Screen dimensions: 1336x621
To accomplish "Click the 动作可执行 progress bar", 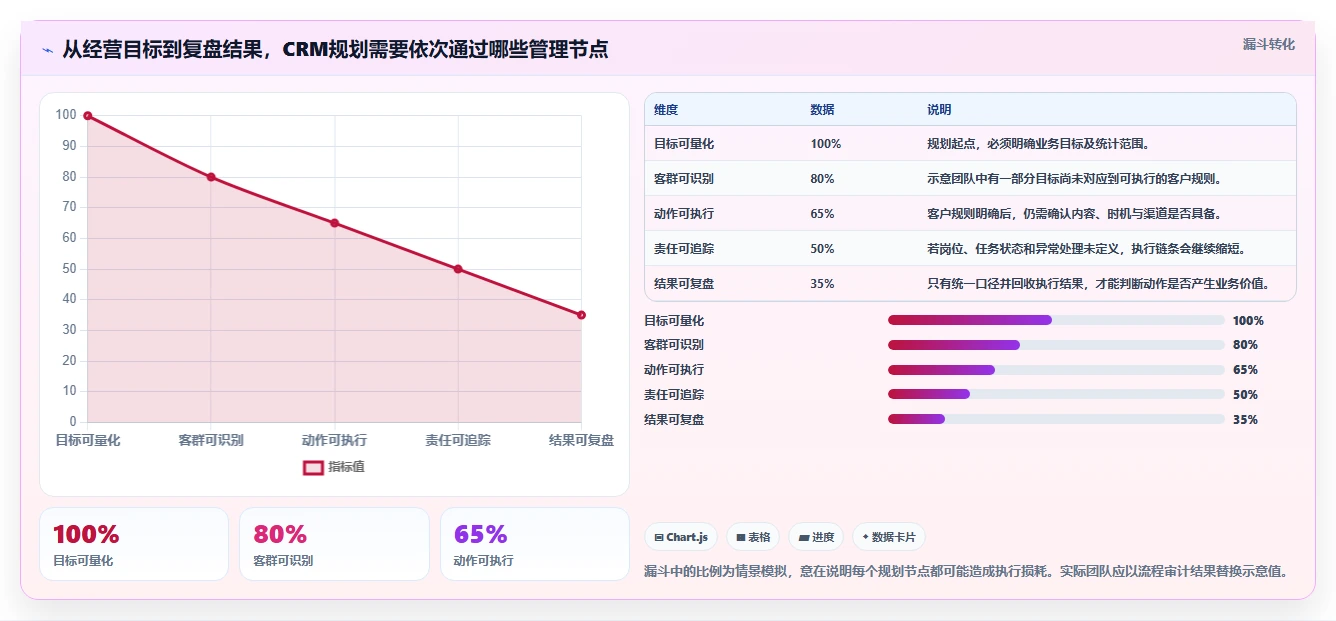I will click(x=1056, y=370).
